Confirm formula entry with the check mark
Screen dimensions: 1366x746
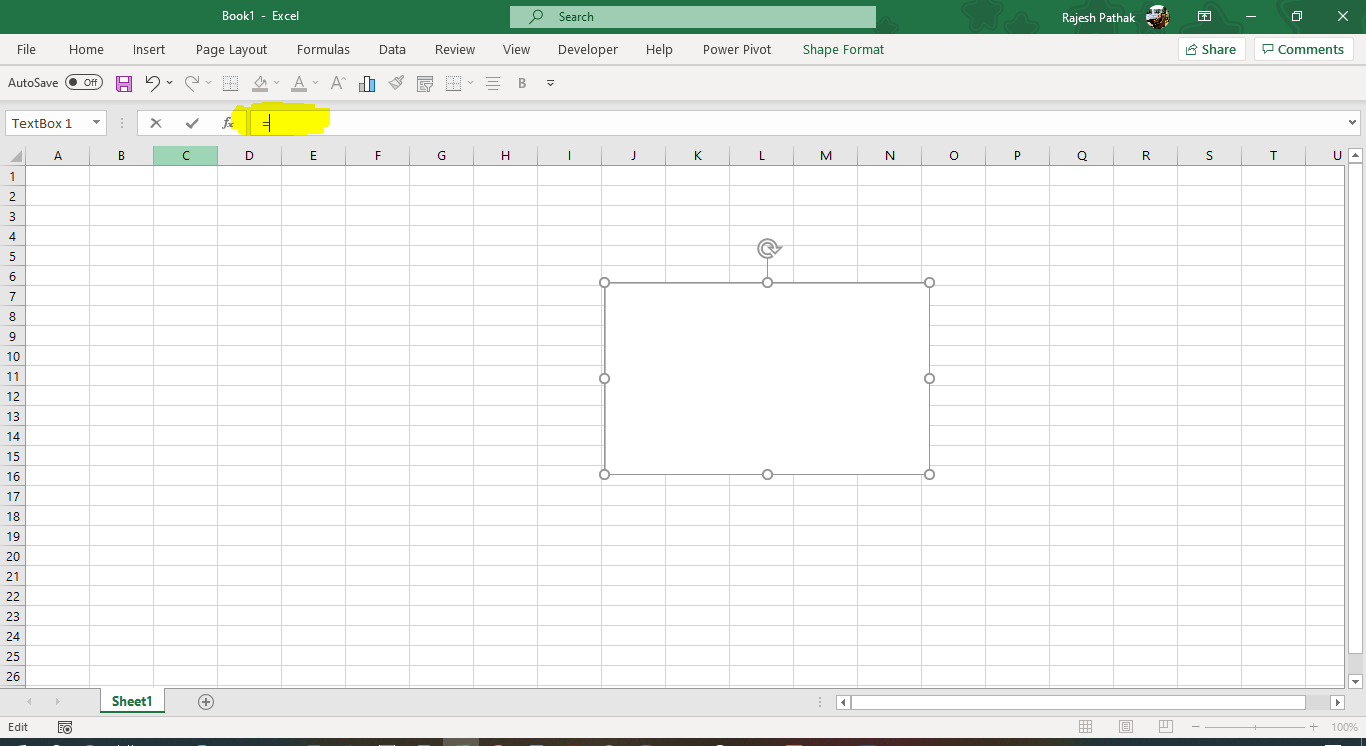pos(192,122)
